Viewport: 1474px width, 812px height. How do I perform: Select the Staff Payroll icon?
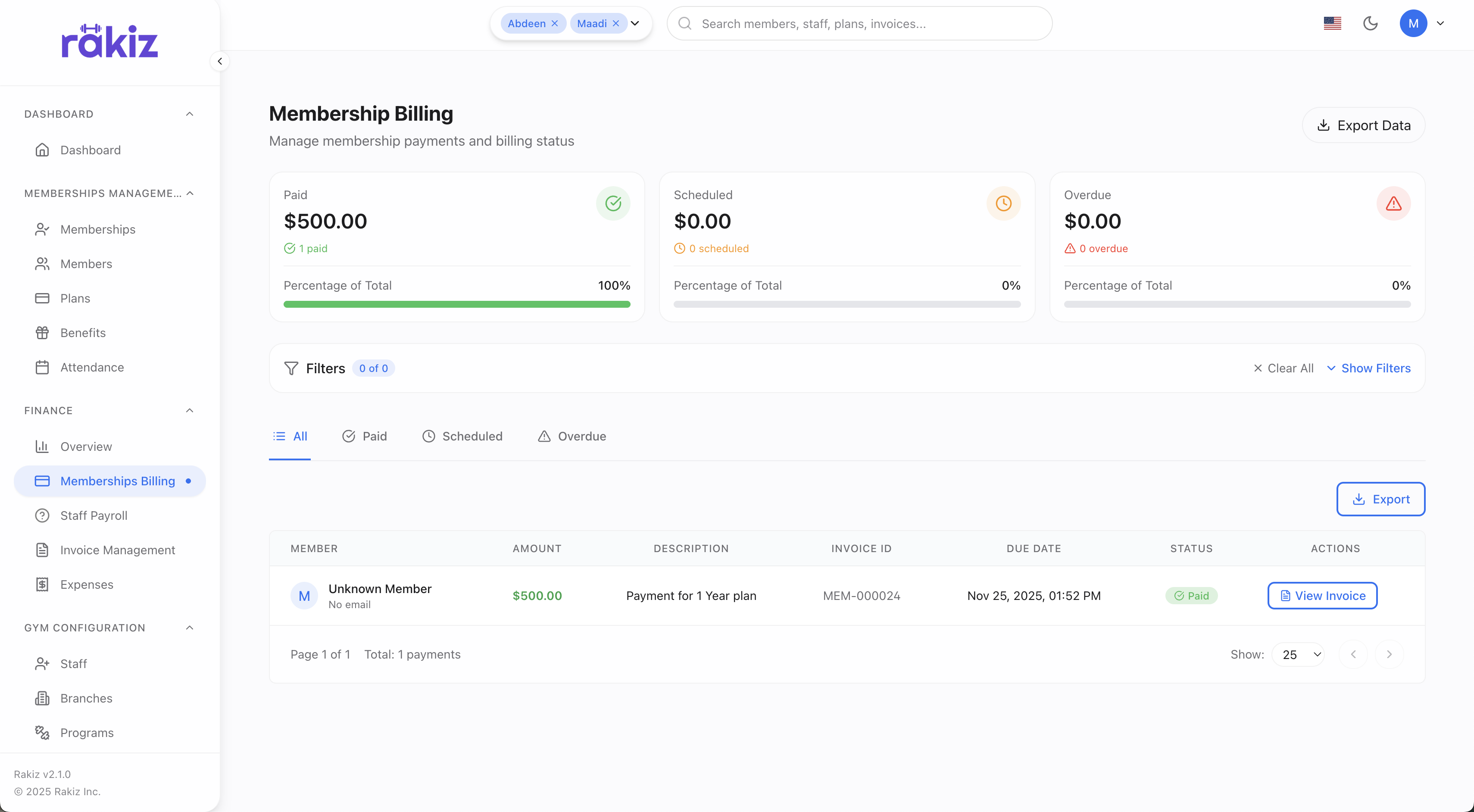click(x=43, y=515)
